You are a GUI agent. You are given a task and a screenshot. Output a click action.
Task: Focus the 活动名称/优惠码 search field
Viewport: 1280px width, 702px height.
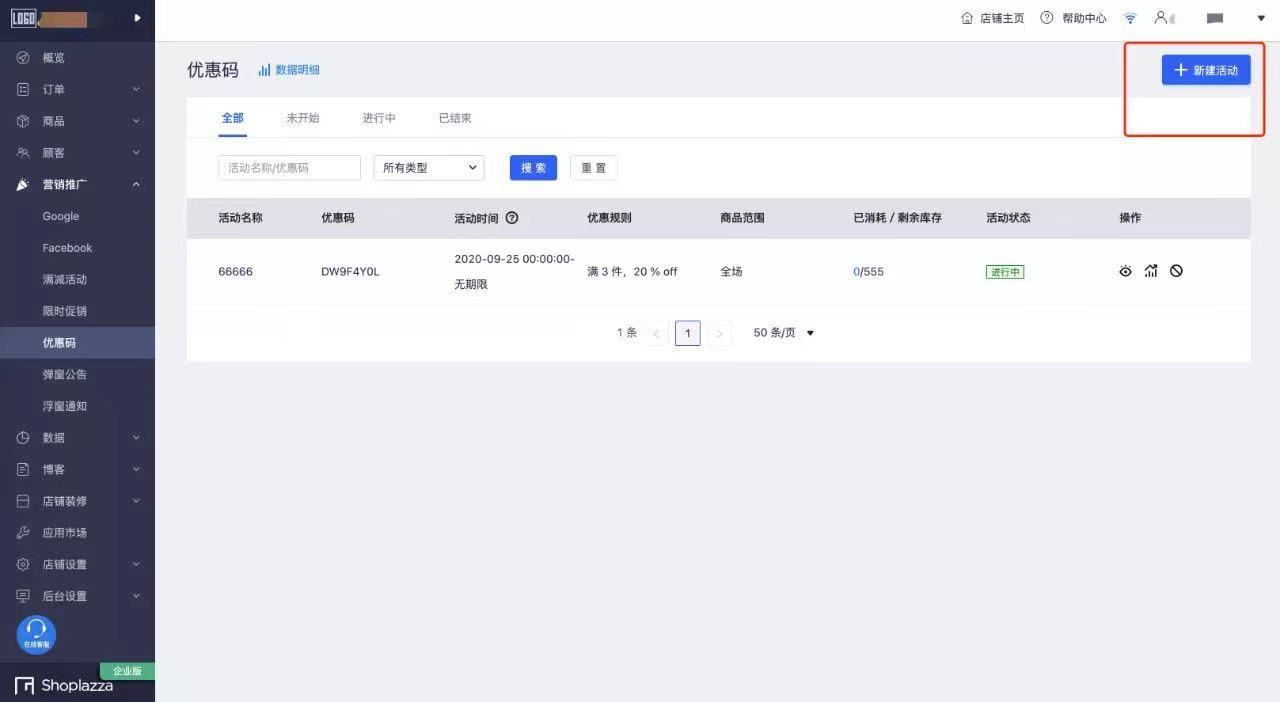point(289,168)
